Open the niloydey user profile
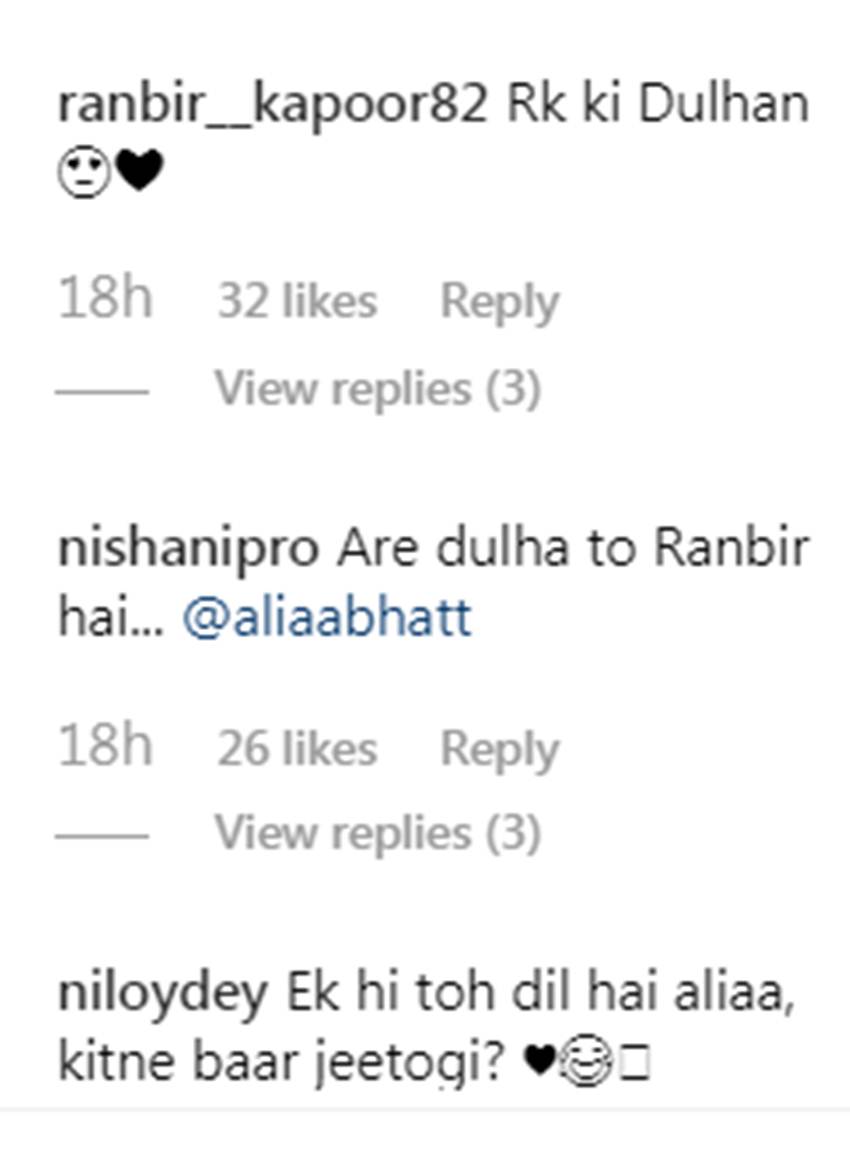The image size is (850, 1158). [162, 994]
